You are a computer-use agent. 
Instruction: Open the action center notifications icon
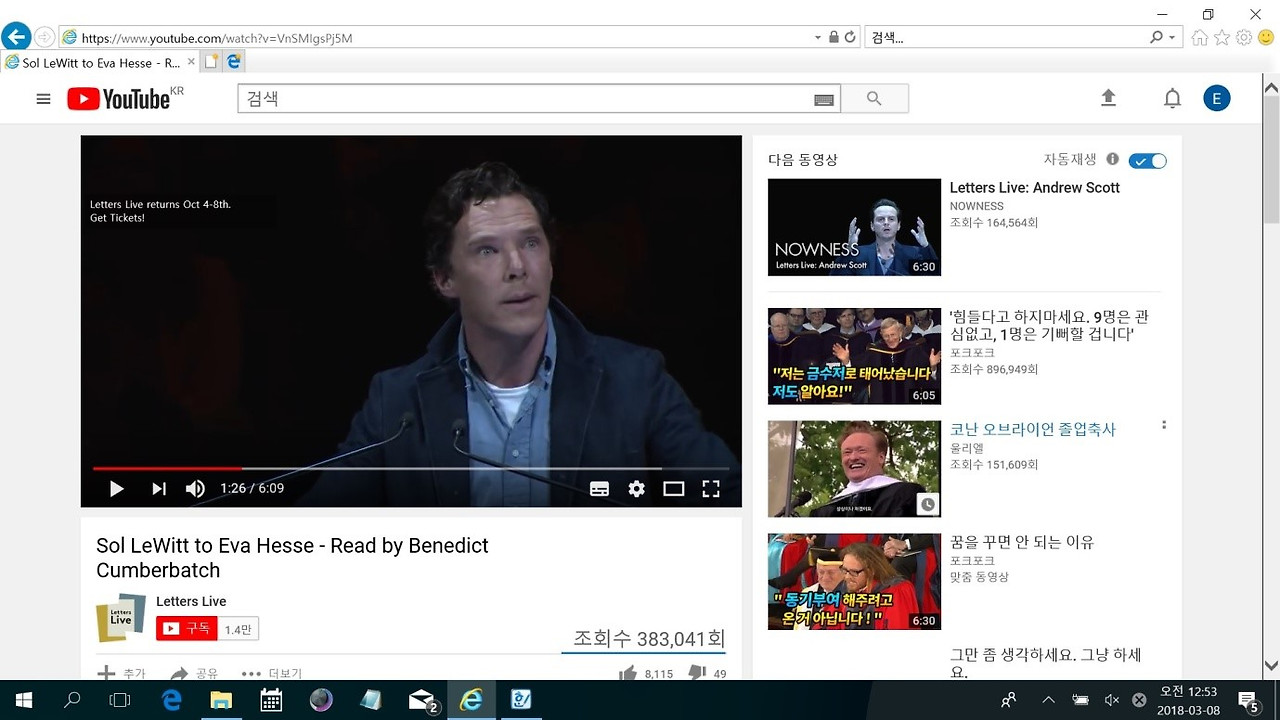pos(1248,700)
